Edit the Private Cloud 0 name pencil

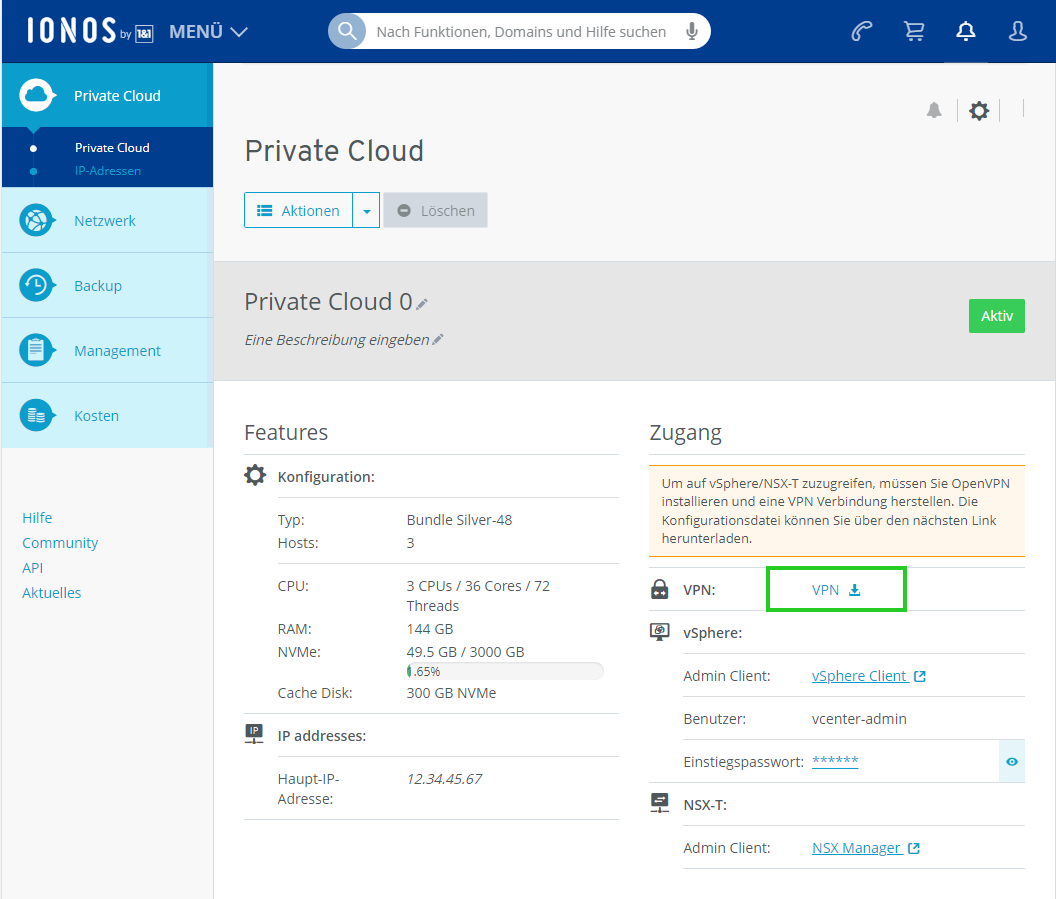pos(422,304)
